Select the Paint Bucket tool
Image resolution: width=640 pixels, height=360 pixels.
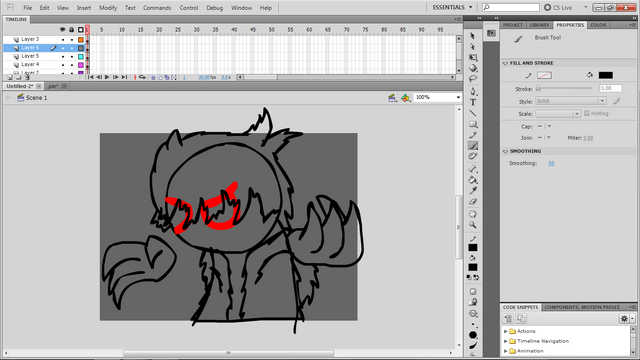[x=473, y=180]
